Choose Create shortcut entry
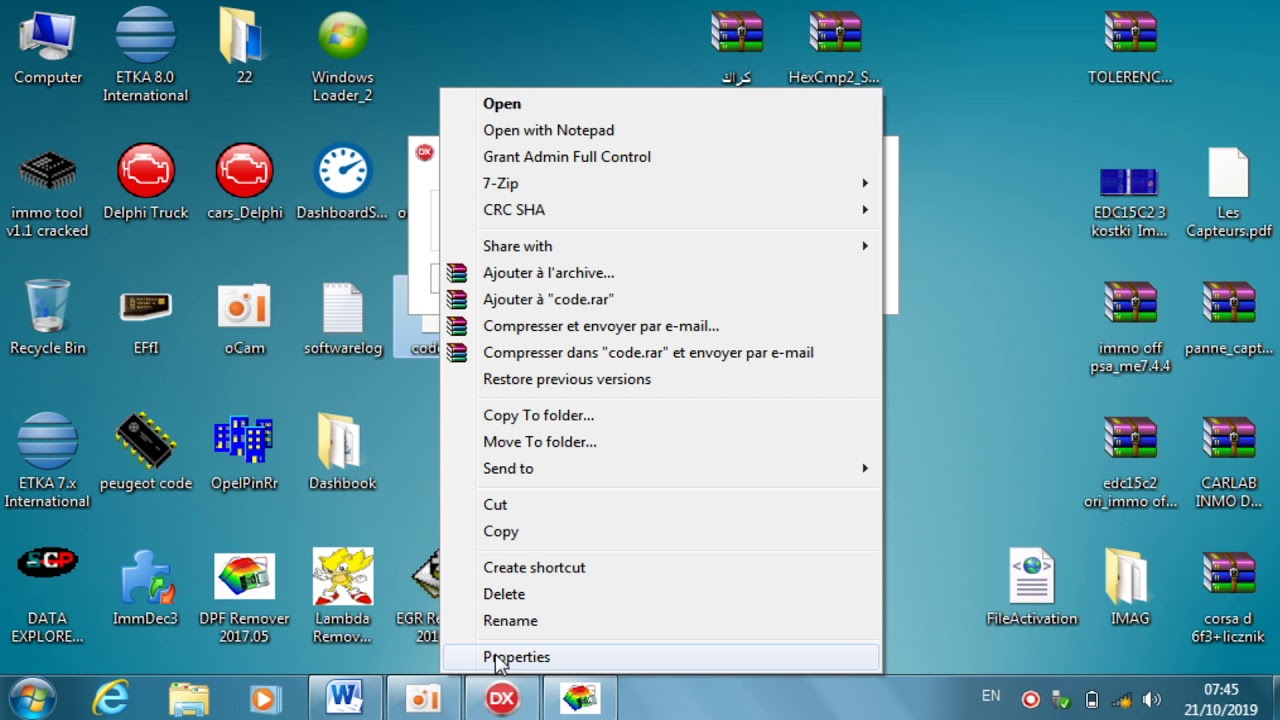The image size is (1280, 720). (x=661, y=567)
